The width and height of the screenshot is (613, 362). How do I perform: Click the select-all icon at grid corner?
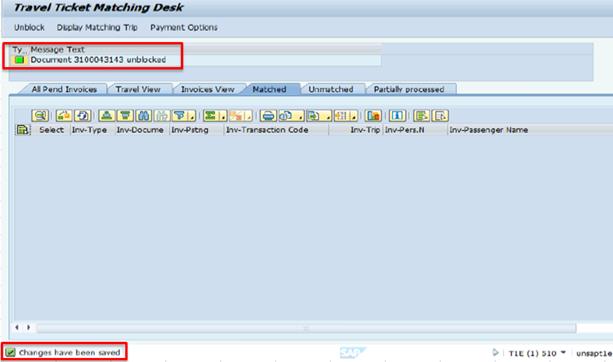pos(23,130)
